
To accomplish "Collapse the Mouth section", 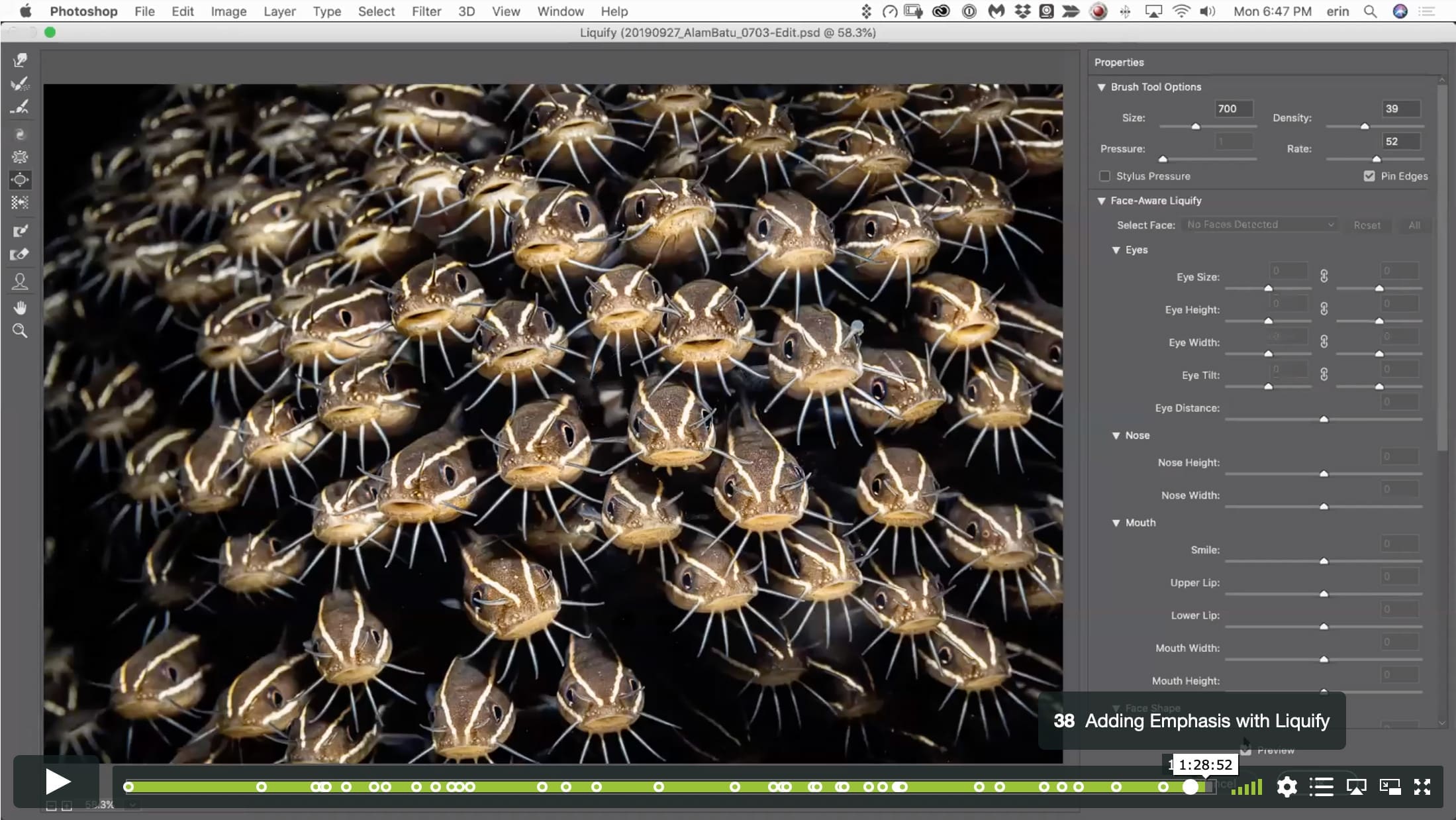I will click(1116, 523).
